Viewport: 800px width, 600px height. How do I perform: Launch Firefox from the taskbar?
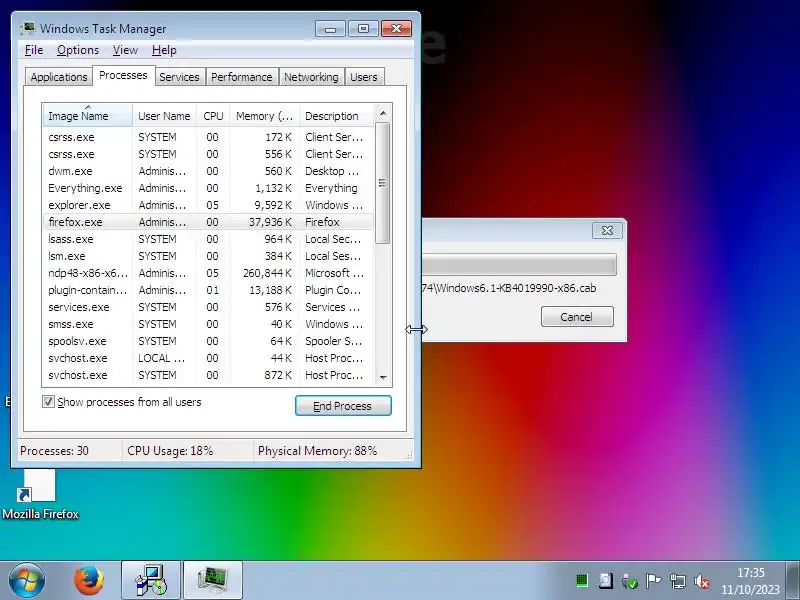89,581
